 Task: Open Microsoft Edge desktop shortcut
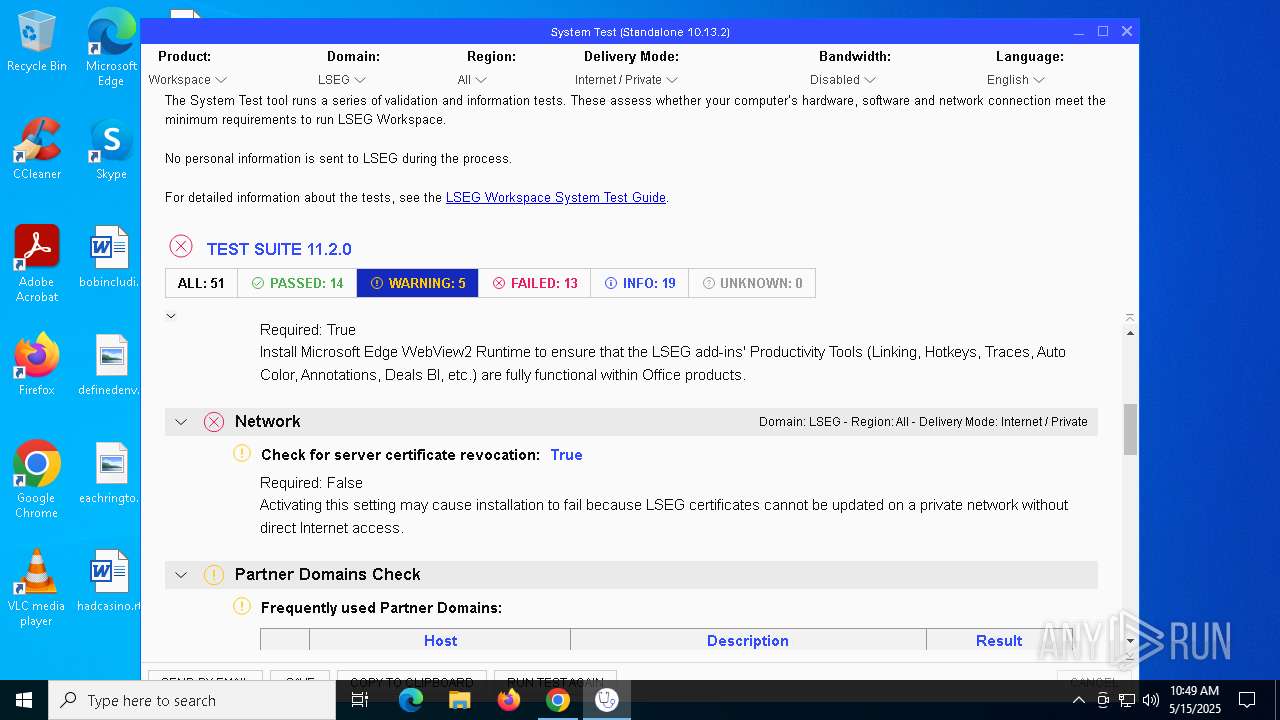111,47
